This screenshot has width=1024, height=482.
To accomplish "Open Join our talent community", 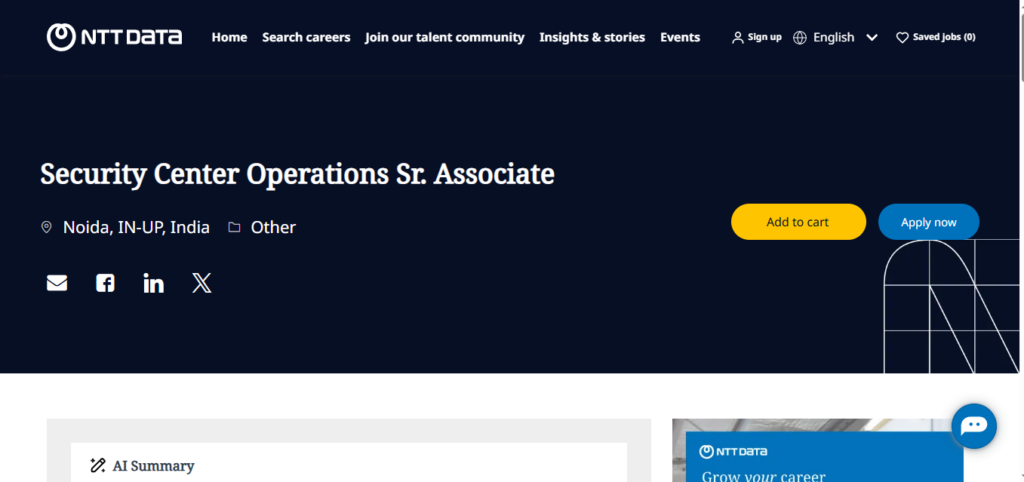I will point(445,37).
